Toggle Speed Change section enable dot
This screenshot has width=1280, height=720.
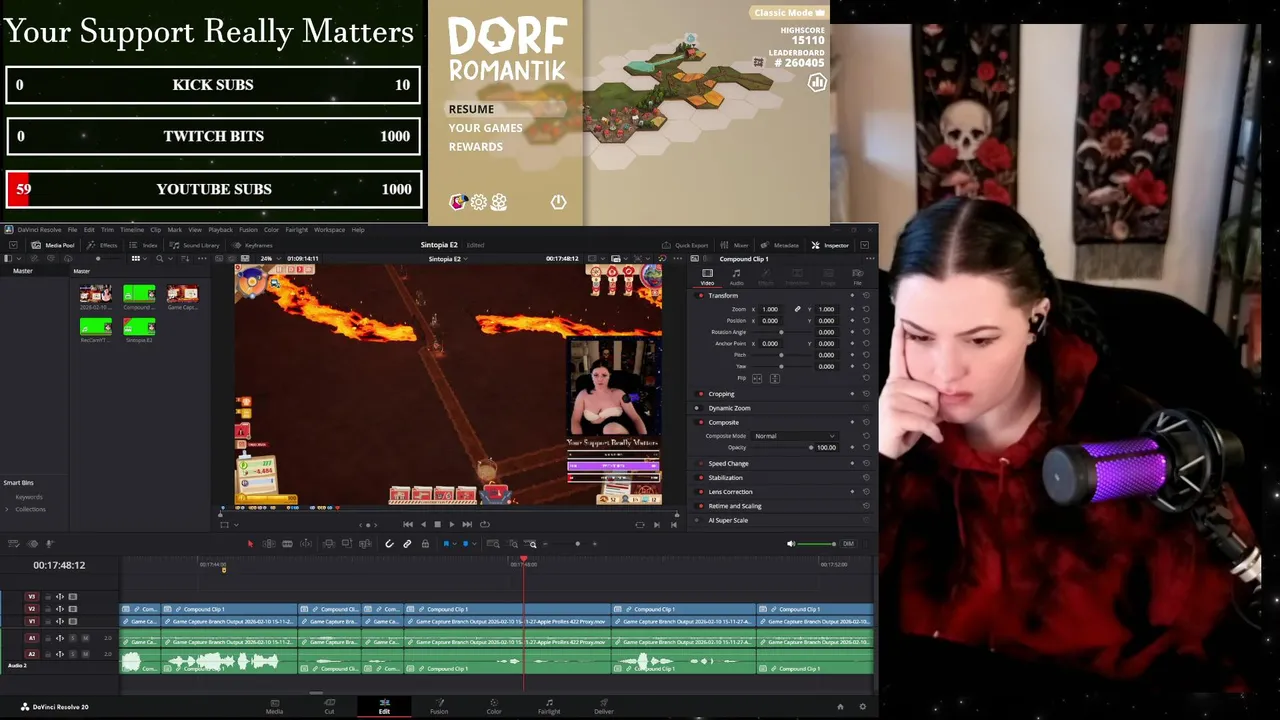point(700,464)
